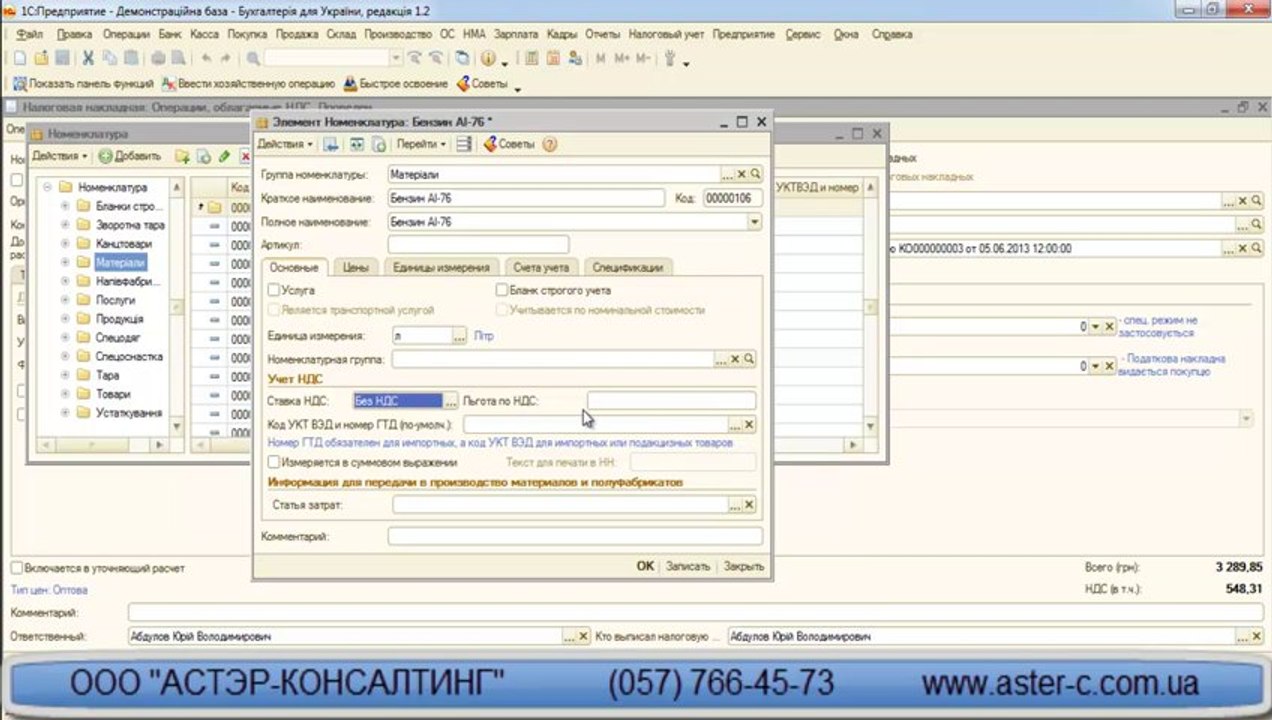Open the Зарплата menu

coord(515,34)
